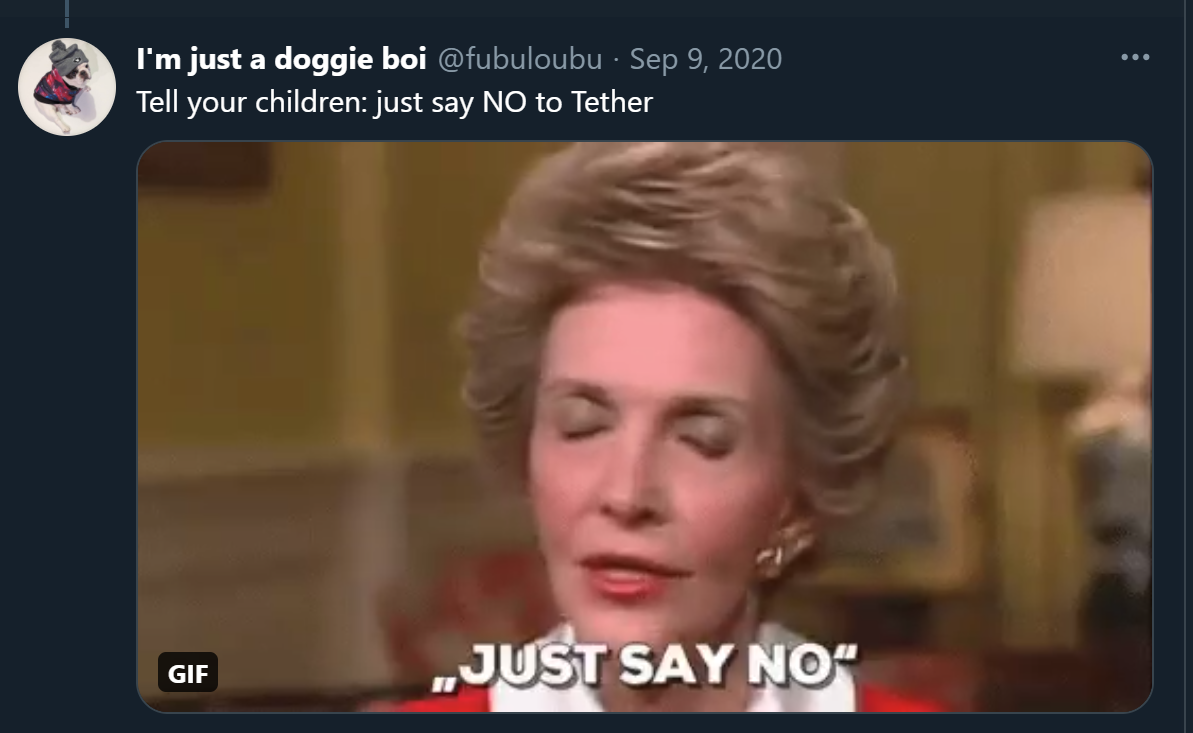Open the tweet's three-dot more options menu
The image size is (1193, 733).
[x=1134, y=57]
